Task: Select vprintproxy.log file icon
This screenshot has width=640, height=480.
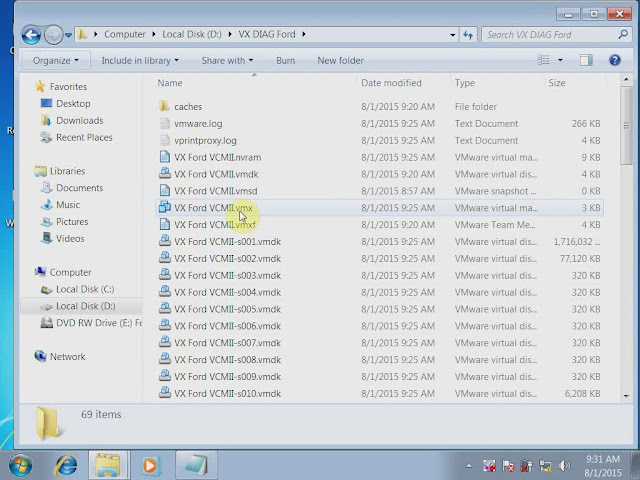Action: [164, 140]
